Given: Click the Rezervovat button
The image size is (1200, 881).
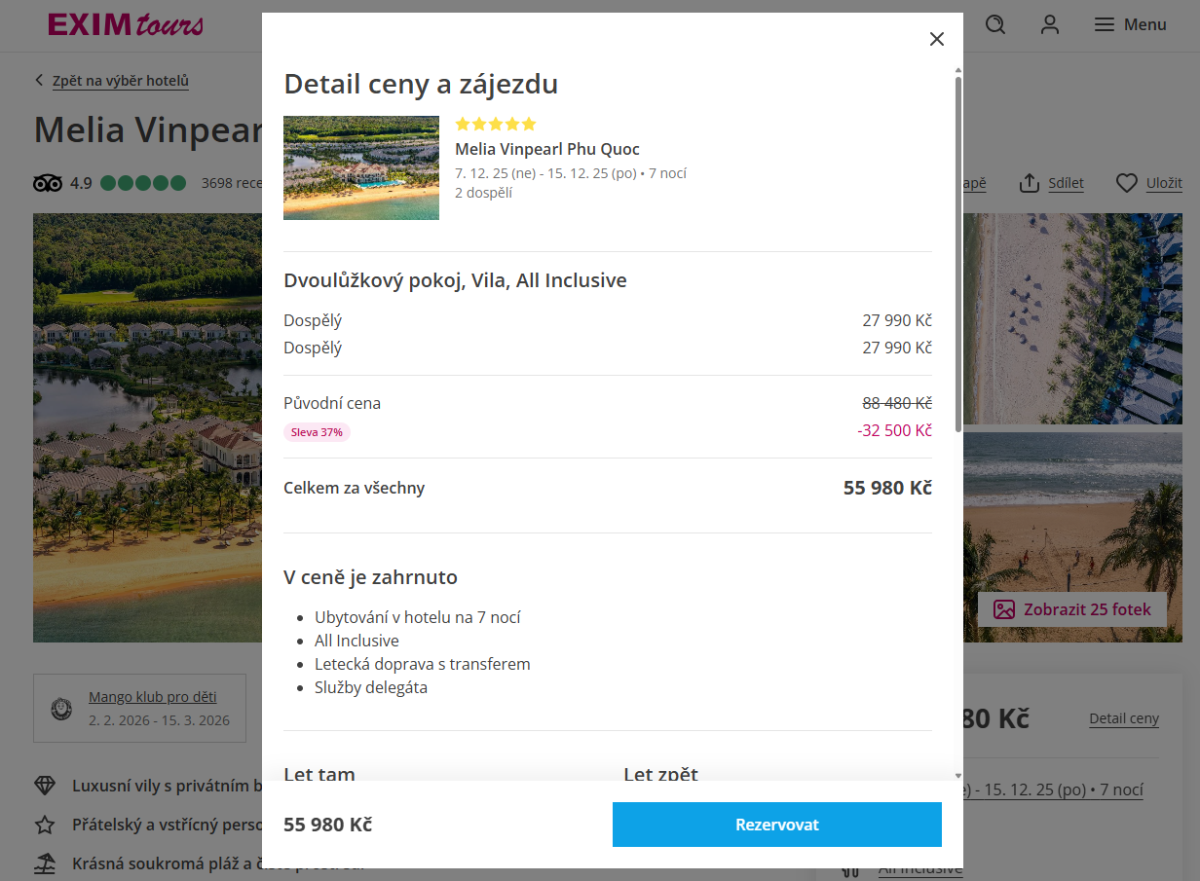Looking at the screenshot, I should [x=777, y=825].
